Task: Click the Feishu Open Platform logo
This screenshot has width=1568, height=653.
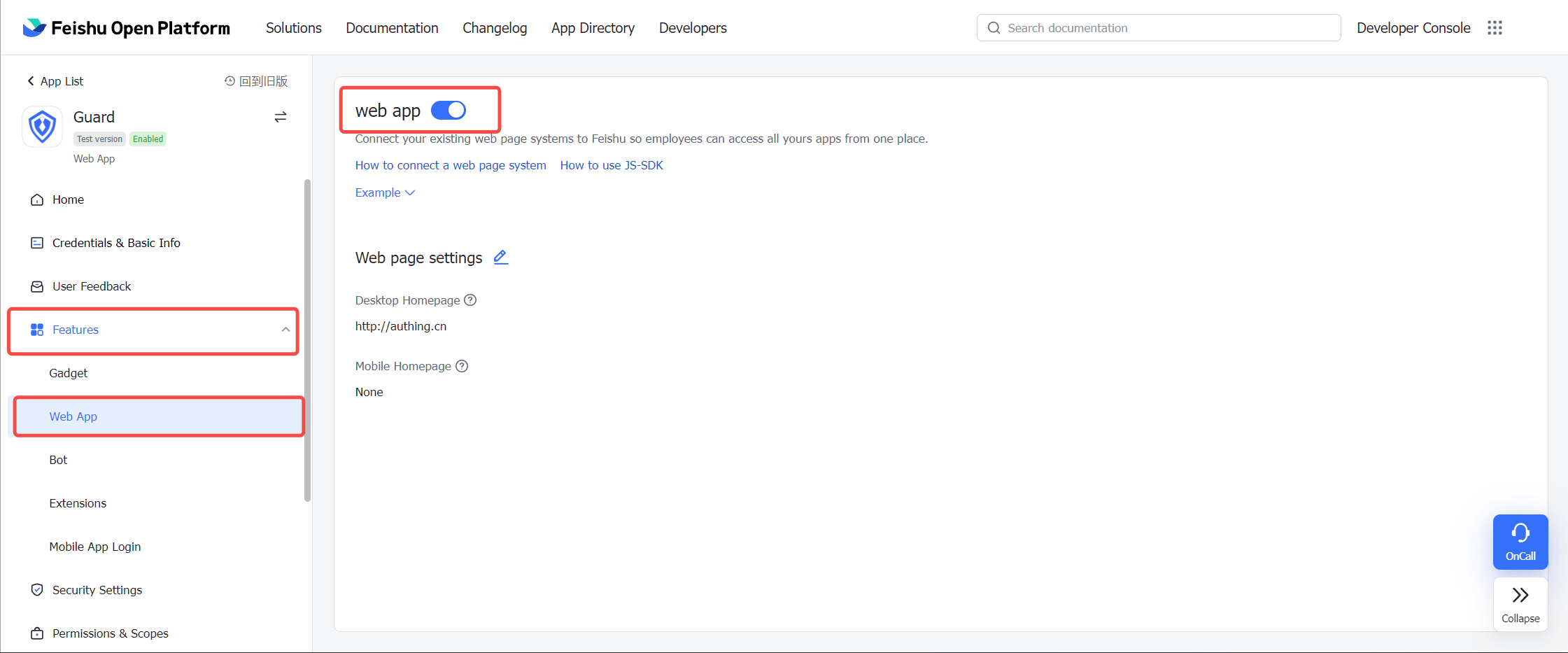Action: click(x=126, y=28)
